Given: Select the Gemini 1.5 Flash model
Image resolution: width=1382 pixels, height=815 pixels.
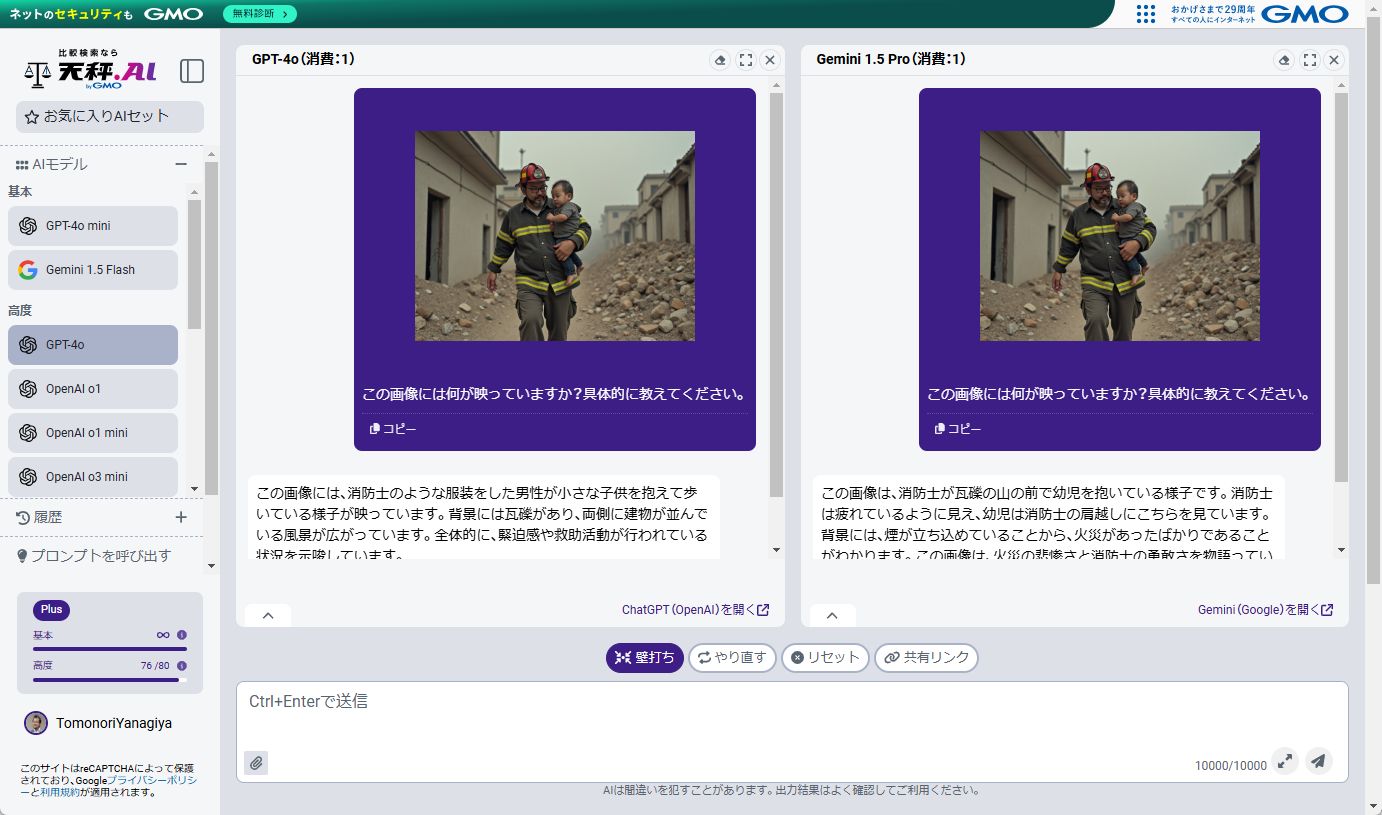Looking at the screenshot, I should pos(92,269).
